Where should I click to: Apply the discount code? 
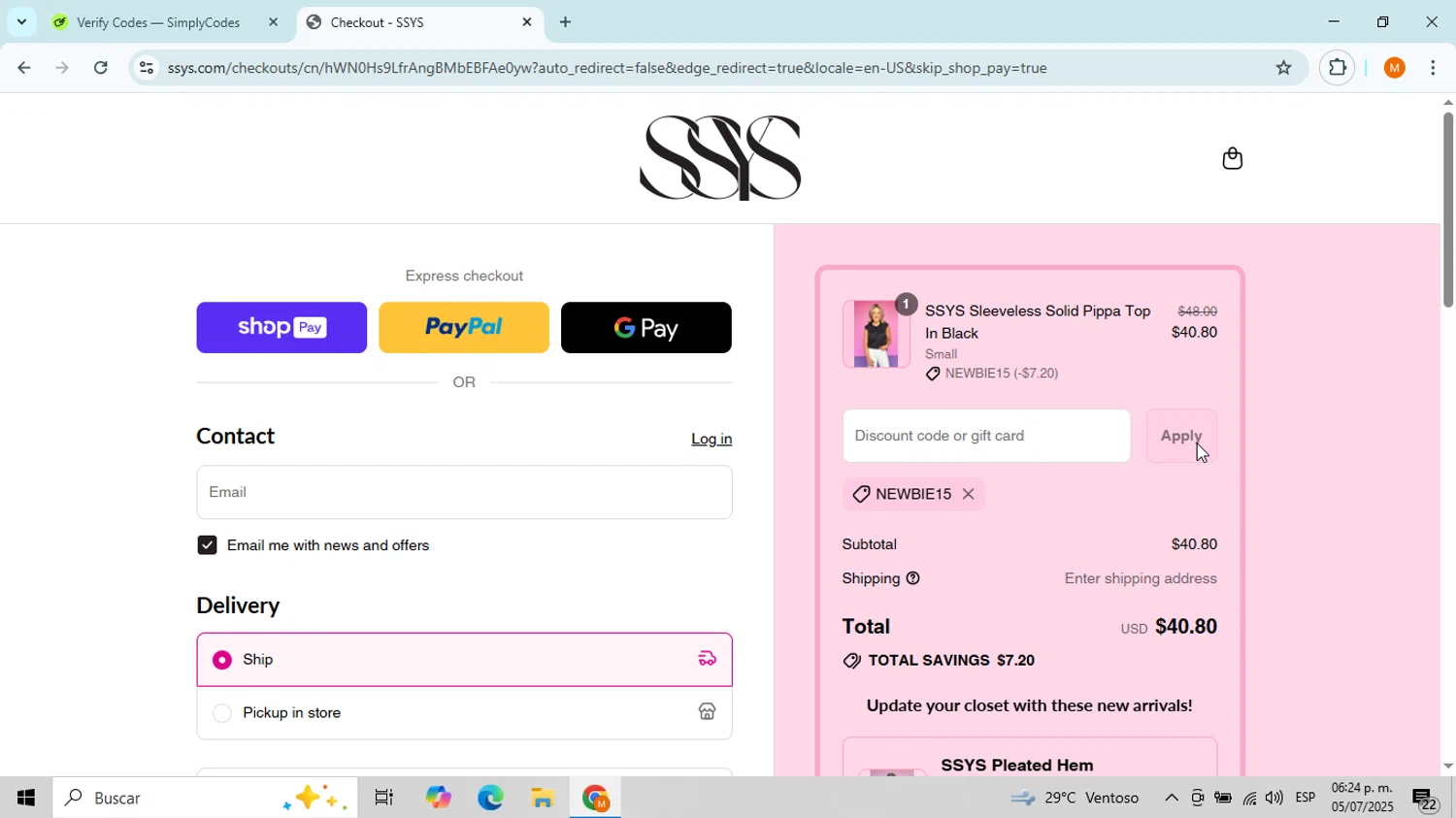pyautogui.click(x=1181, y=436)
